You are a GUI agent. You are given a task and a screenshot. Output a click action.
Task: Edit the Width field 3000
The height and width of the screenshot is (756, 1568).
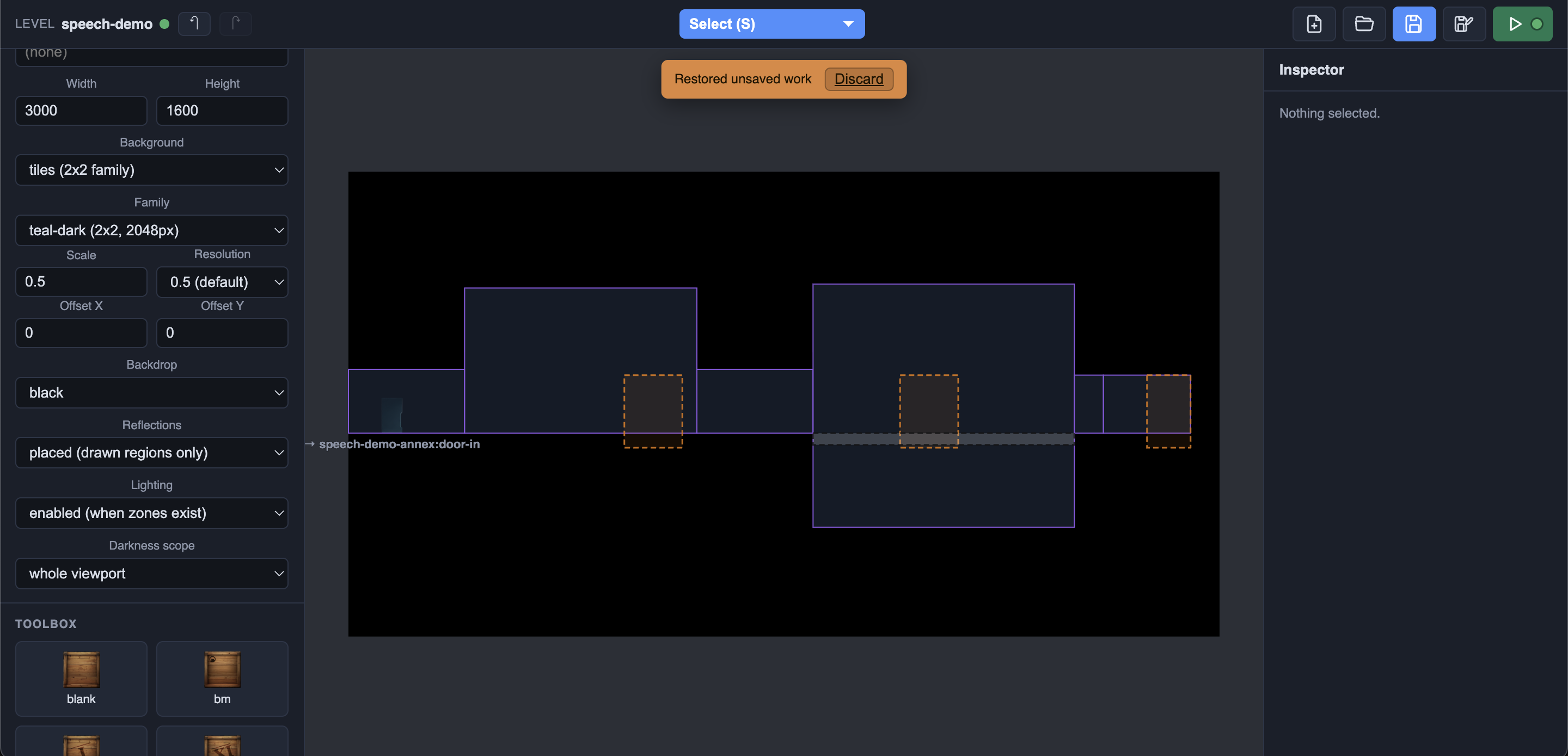pyautogui.click(x=81, y=110)
